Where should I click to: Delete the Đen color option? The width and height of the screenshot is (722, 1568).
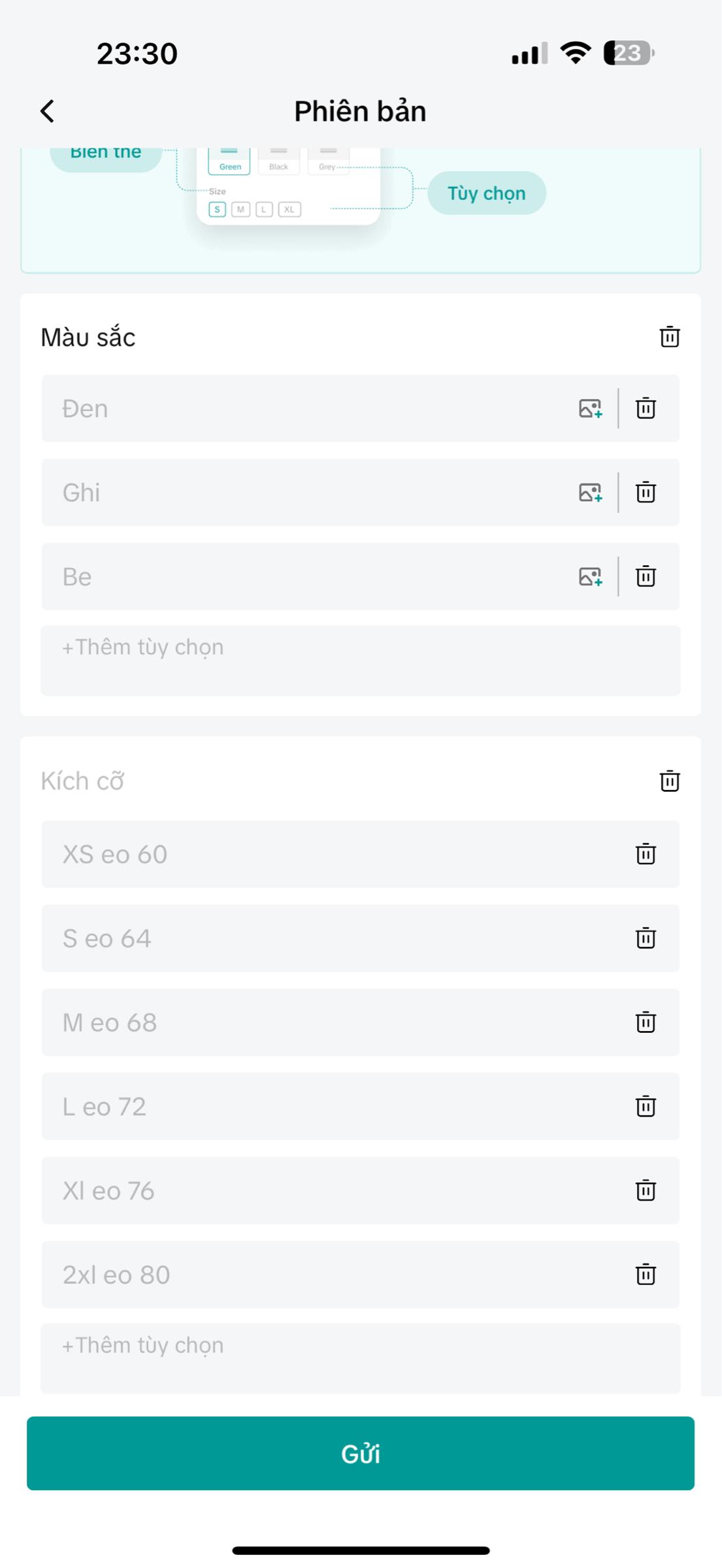[x=646, y=408]
